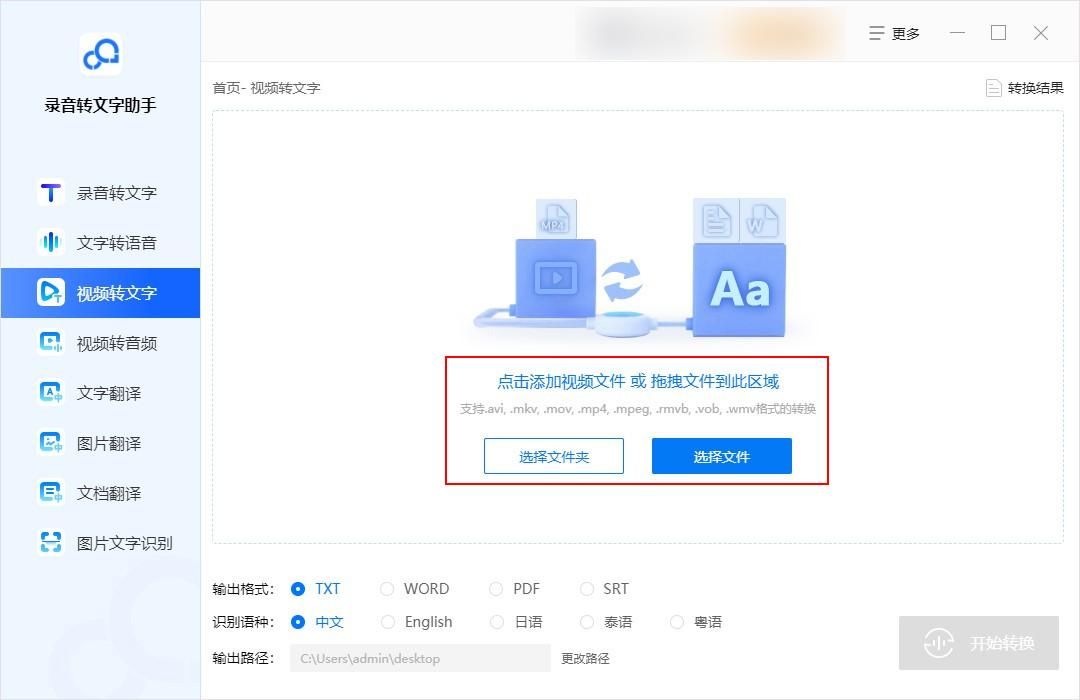Image resolution: width=1080 pixels, height=700 pixels.
Task: Select 日语 recognition language
Action: click(x=516, y=622)
